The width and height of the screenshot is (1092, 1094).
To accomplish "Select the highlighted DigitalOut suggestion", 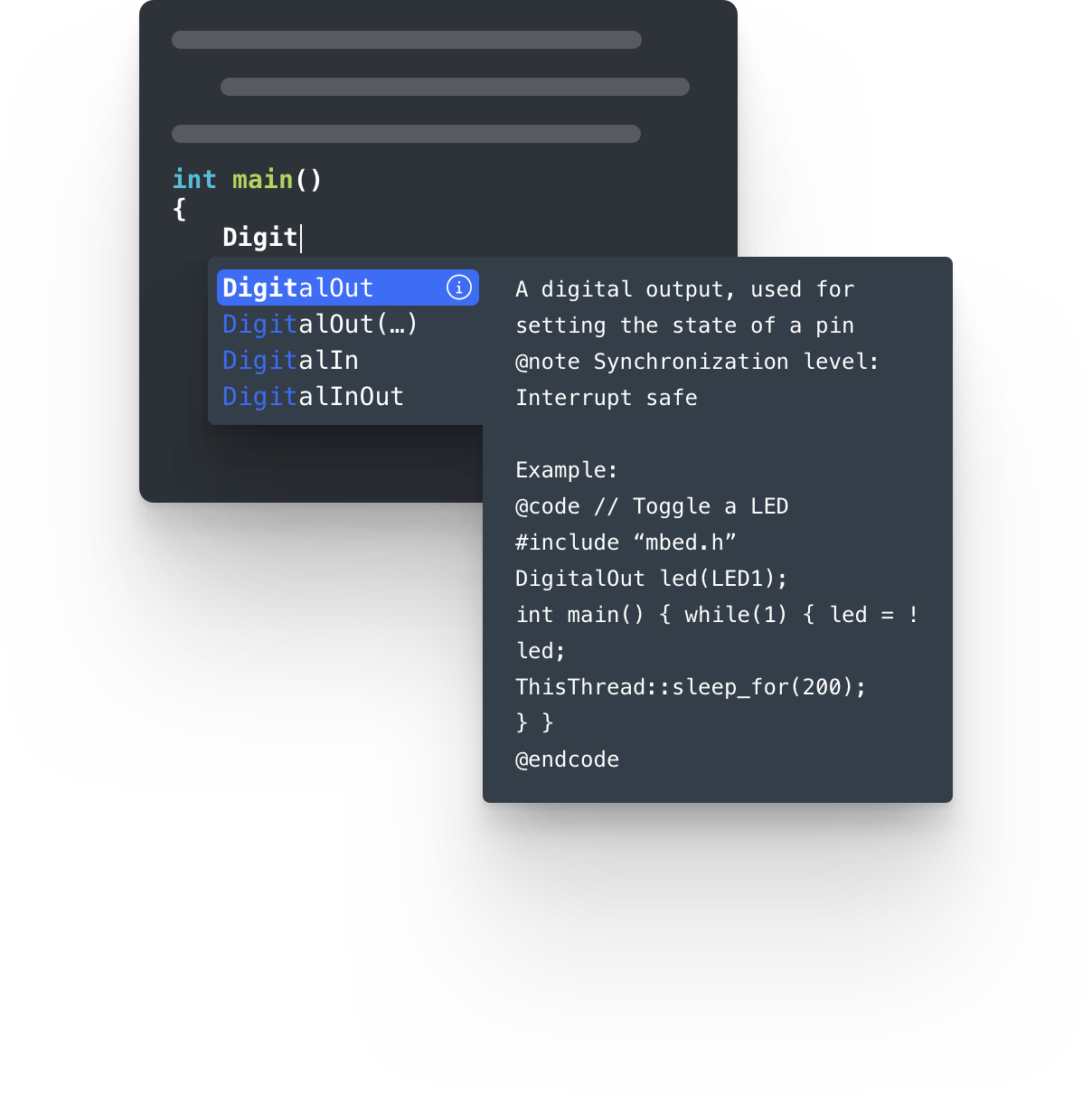I will click(x=348, y=288).
